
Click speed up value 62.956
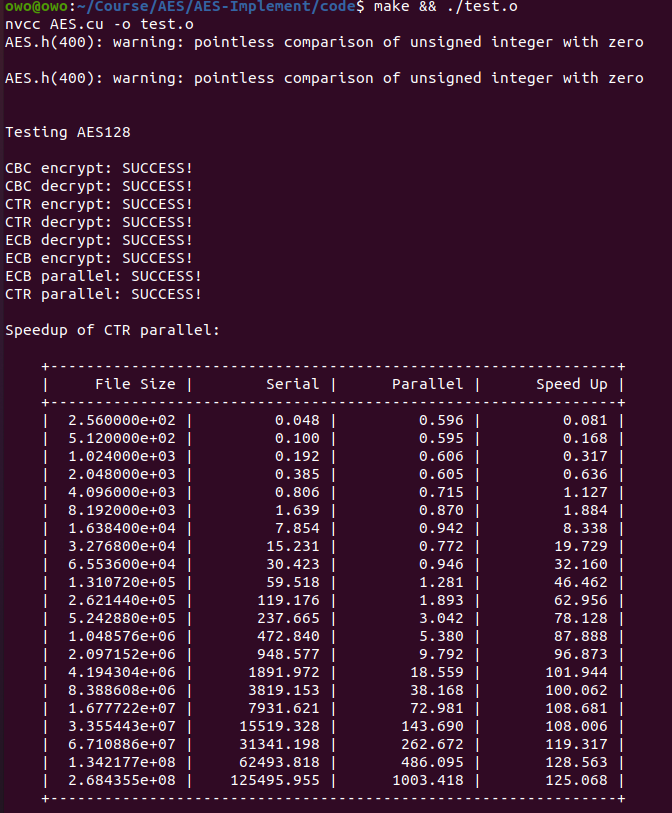[x=581, y=600]
